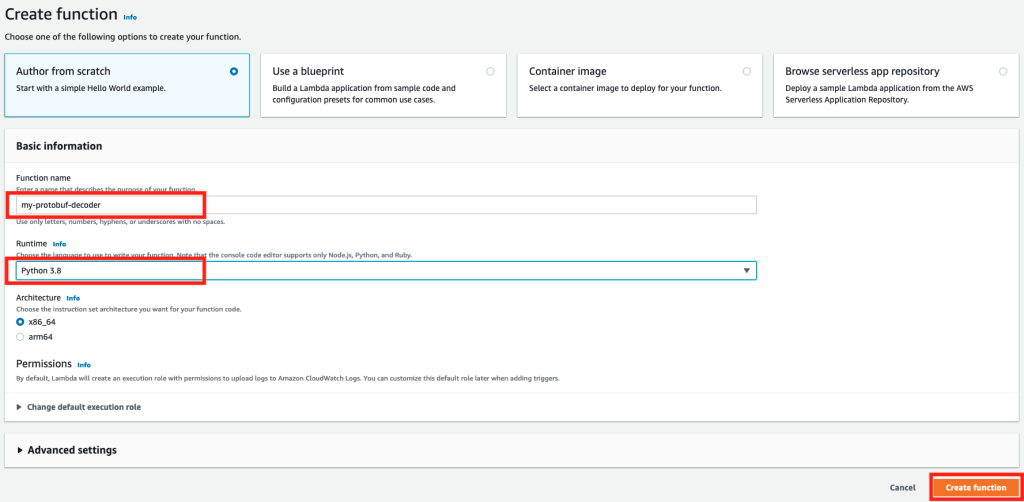Select the Use a blueprint radio button
The image size is (1024, 502).
[x=490, y=72]
